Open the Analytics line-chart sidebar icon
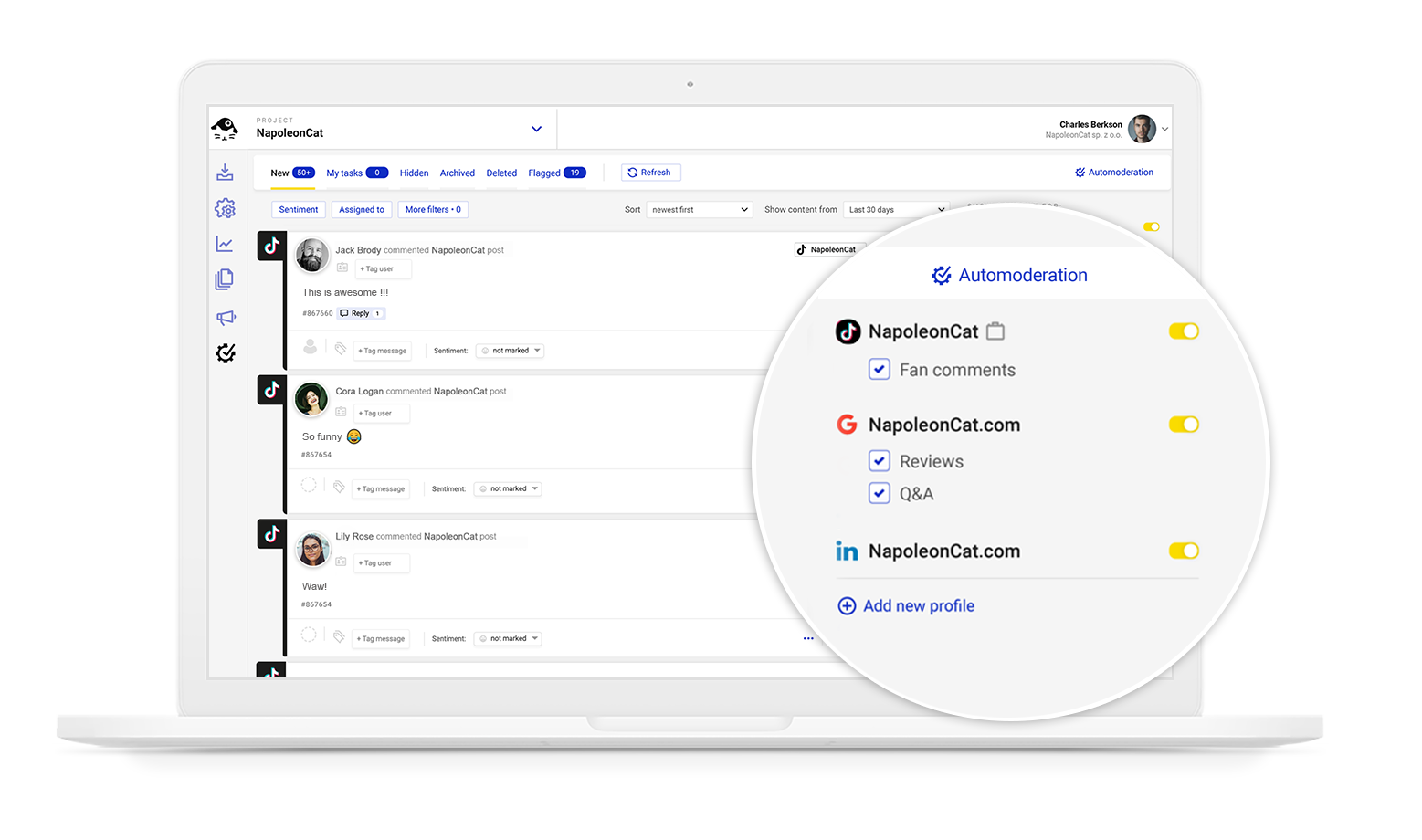Screen dimensions: 1422x840 click(225, 244)
